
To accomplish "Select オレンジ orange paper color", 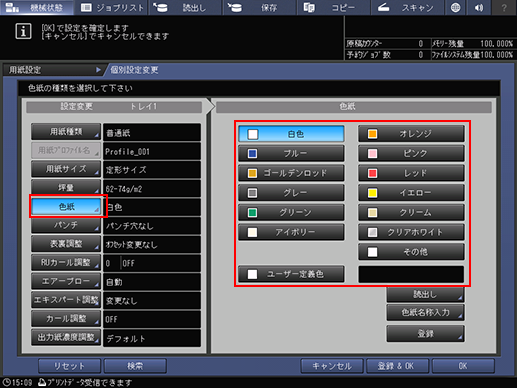I will tap(411, 134).
